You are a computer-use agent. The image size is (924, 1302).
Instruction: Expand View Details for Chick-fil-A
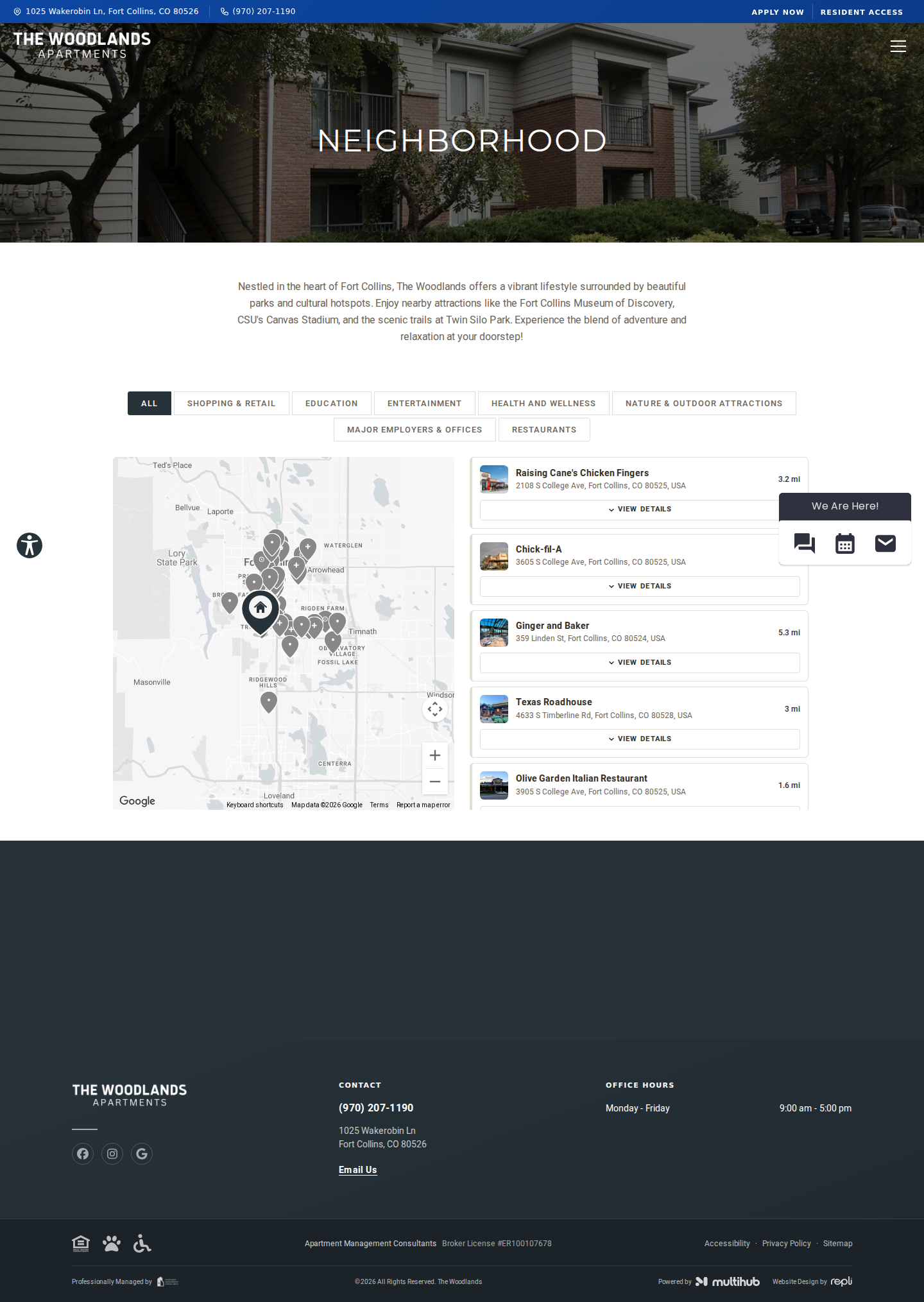click(640, 587)
